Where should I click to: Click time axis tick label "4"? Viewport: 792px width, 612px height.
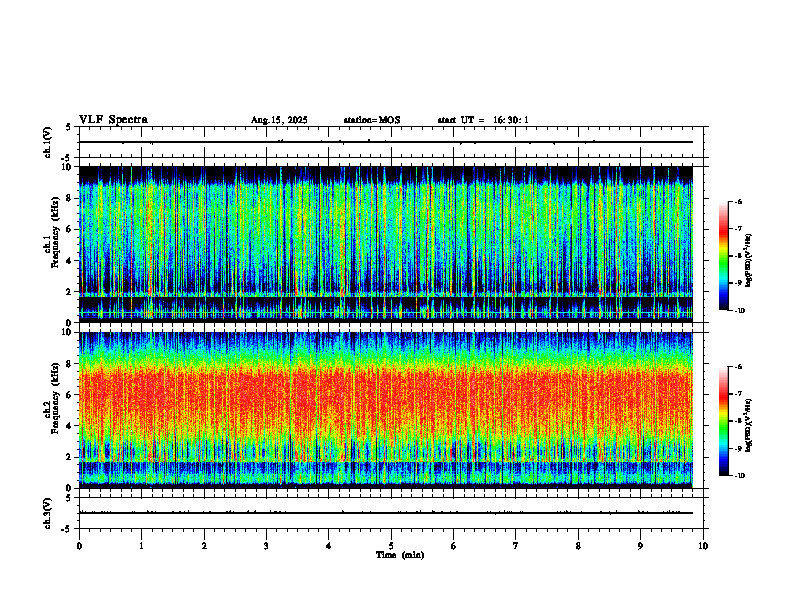[328, 546]
